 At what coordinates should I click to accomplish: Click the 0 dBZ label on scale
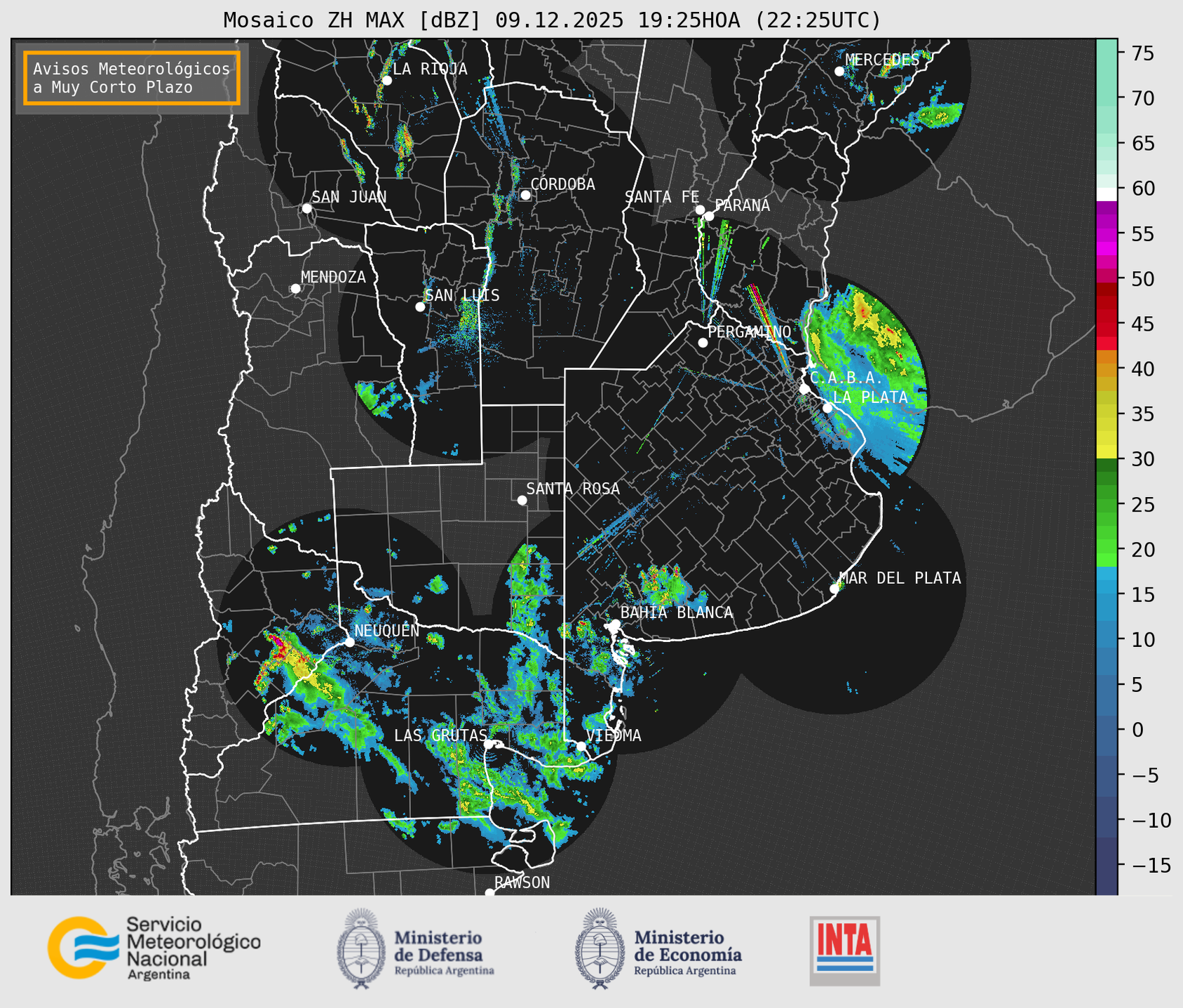(x=1137, y=730)
